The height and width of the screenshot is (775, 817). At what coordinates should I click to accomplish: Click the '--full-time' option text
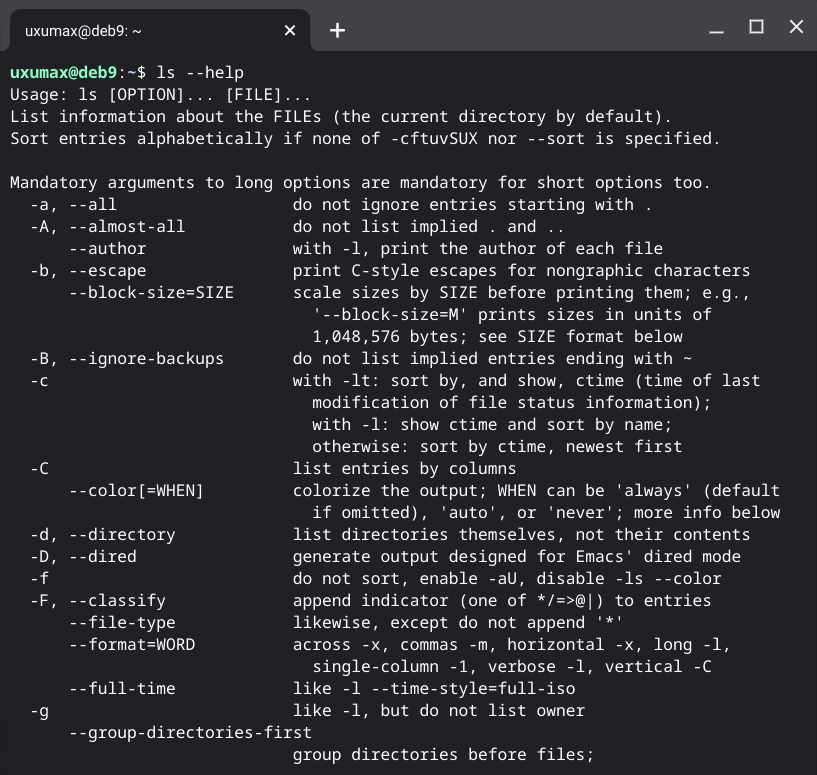point(122,688)
